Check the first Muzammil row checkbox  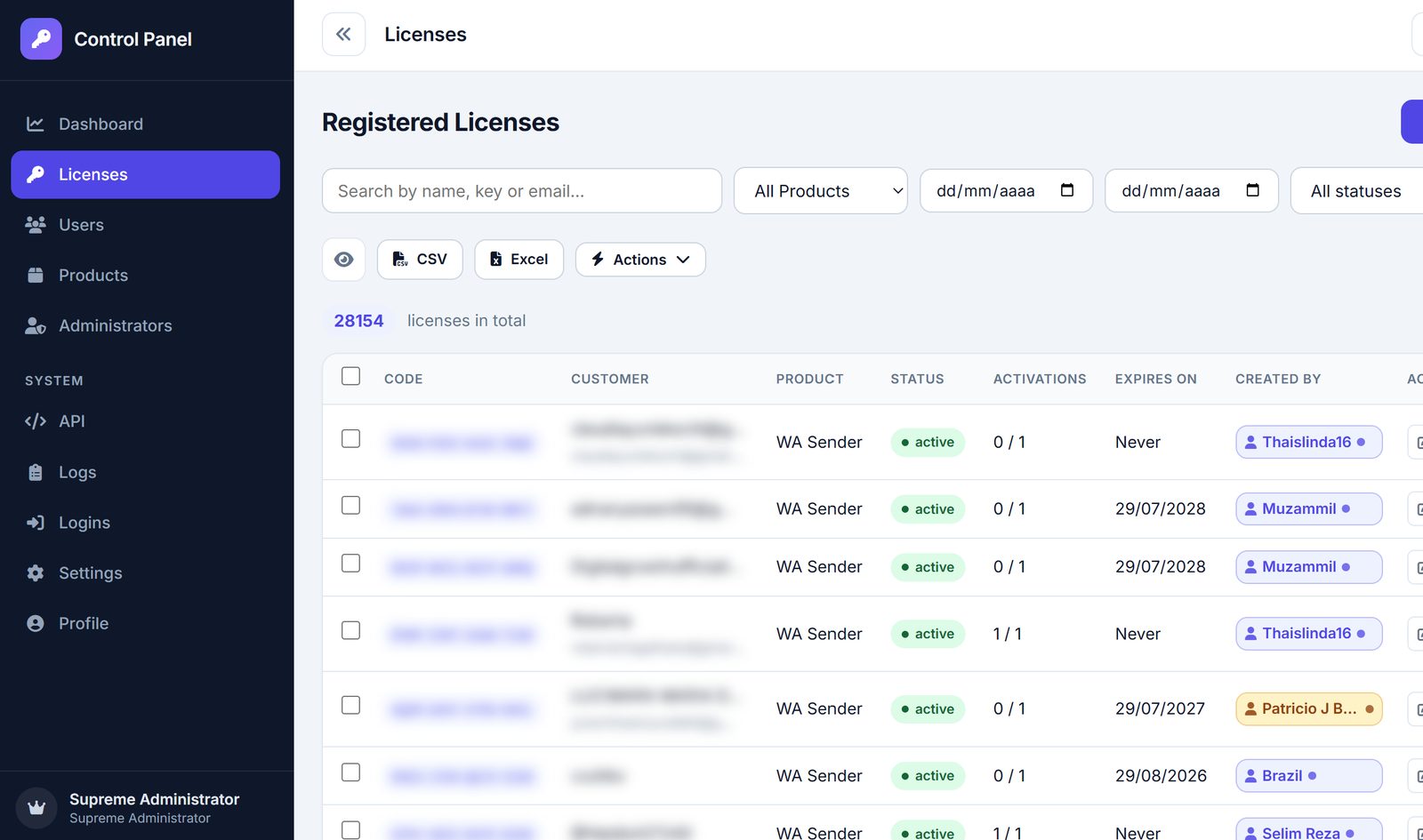351,506
